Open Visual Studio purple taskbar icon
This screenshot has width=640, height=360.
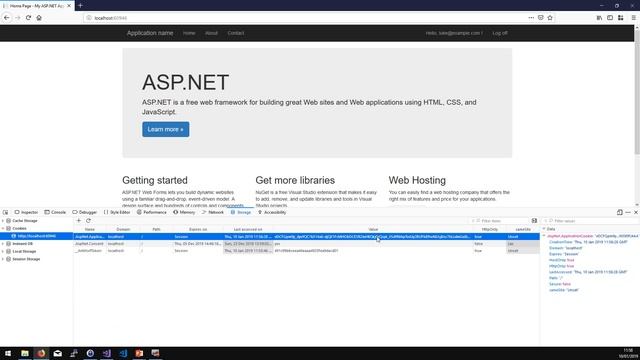click(107, 353)
